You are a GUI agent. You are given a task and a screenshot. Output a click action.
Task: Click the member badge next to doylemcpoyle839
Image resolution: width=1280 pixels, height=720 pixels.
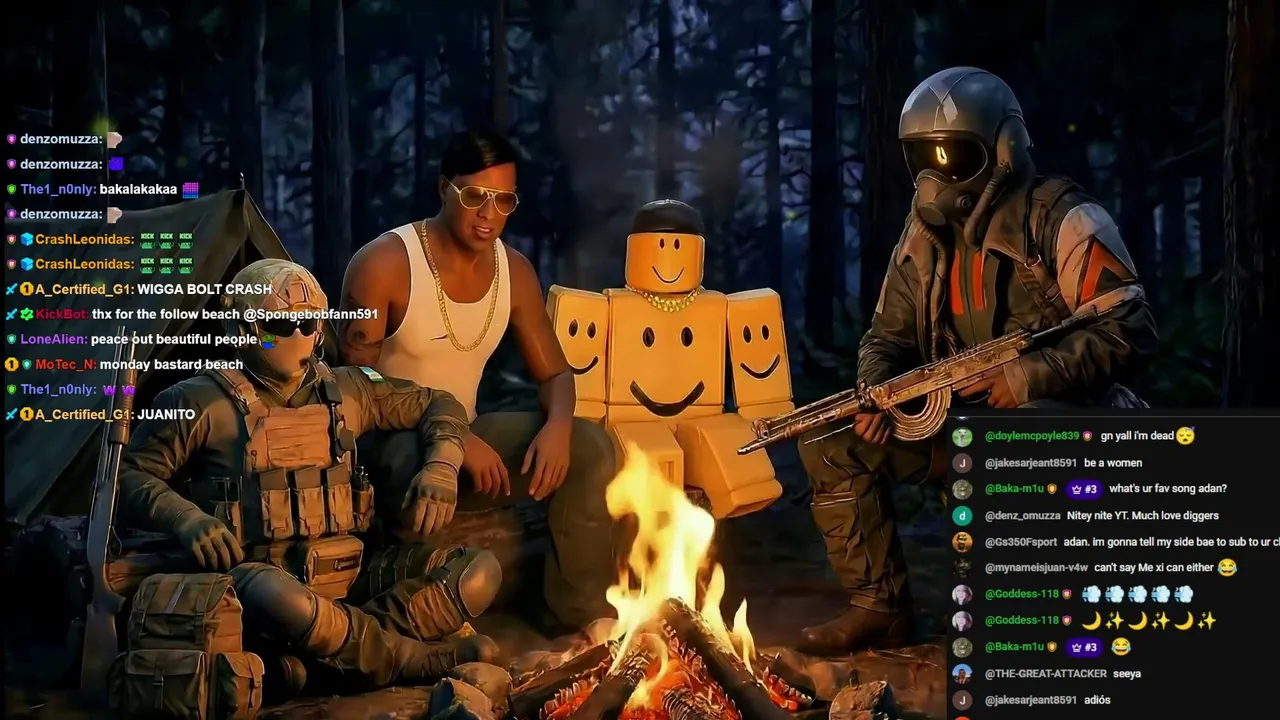tap(1088, 437)
